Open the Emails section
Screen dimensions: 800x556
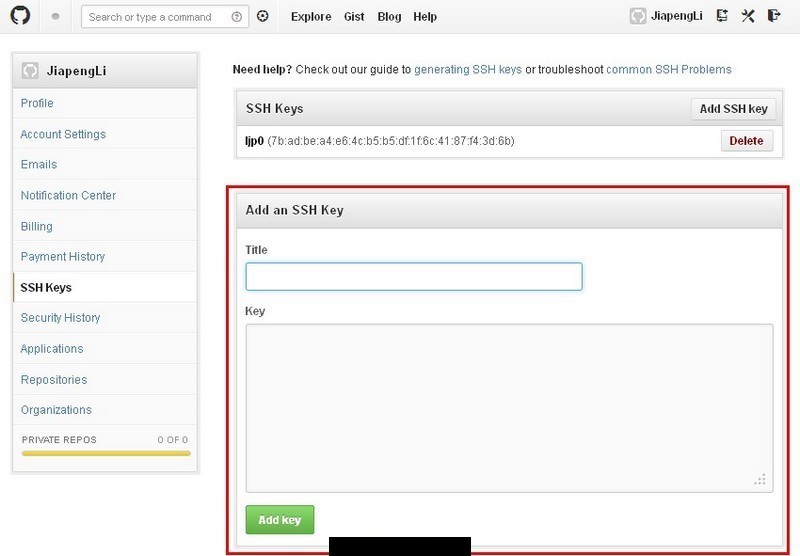click(x=105, y=164)
